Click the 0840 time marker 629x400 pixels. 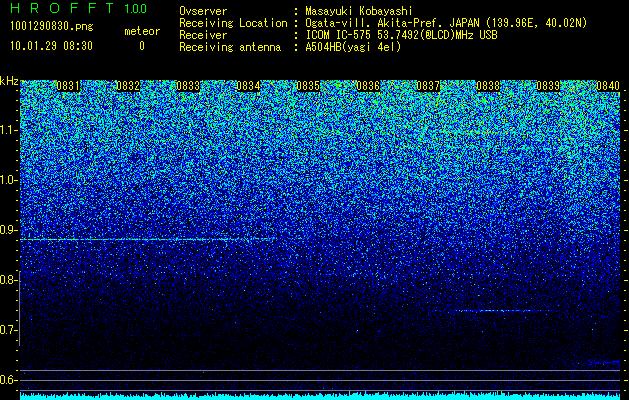pos(608,86)
